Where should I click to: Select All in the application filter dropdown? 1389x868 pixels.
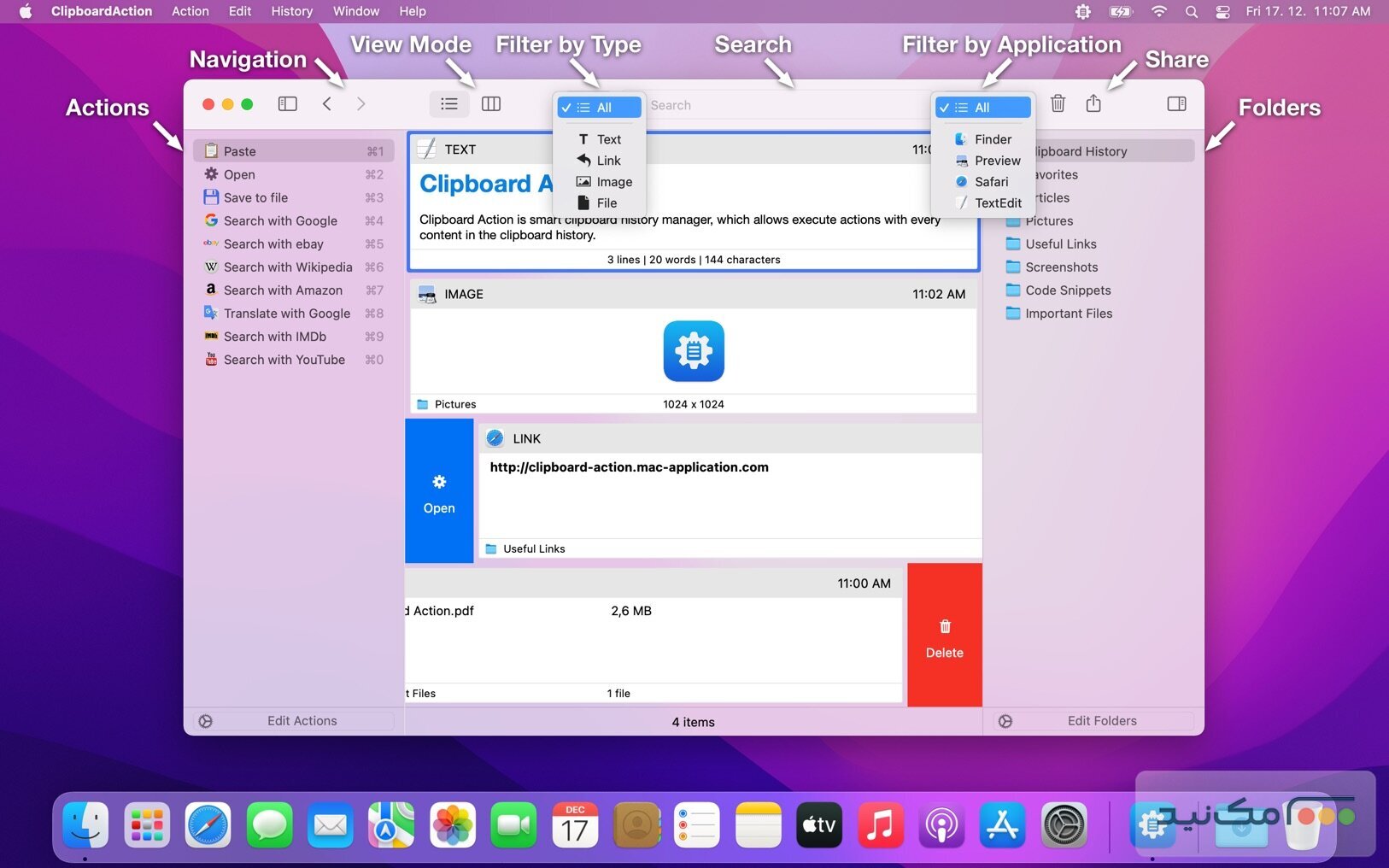click(983, 107)
